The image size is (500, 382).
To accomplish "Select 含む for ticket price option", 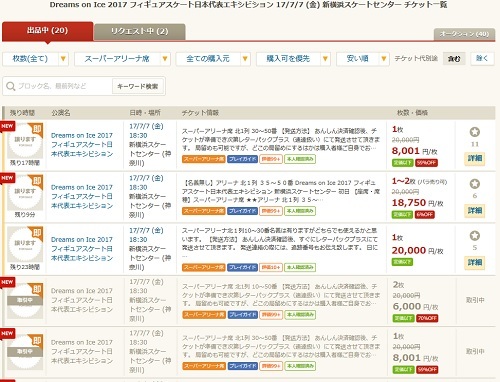I will [x=454, y=59].
